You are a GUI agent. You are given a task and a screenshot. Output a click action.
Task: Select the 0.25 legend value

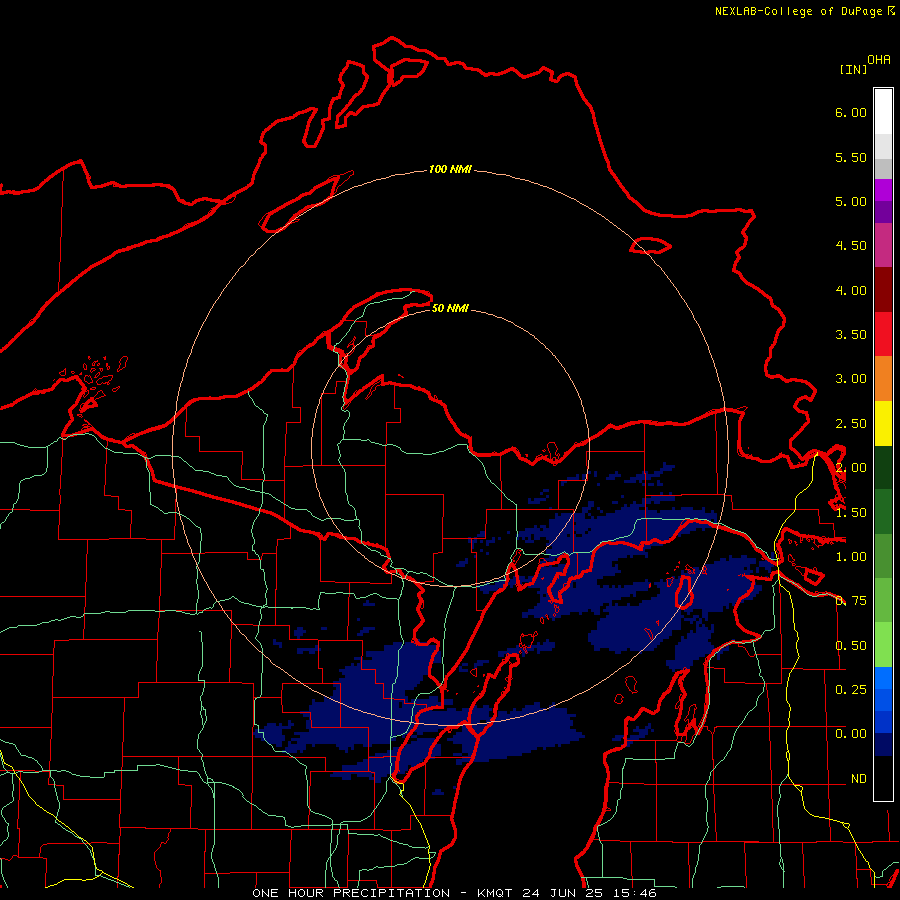(x=851, y=689)
